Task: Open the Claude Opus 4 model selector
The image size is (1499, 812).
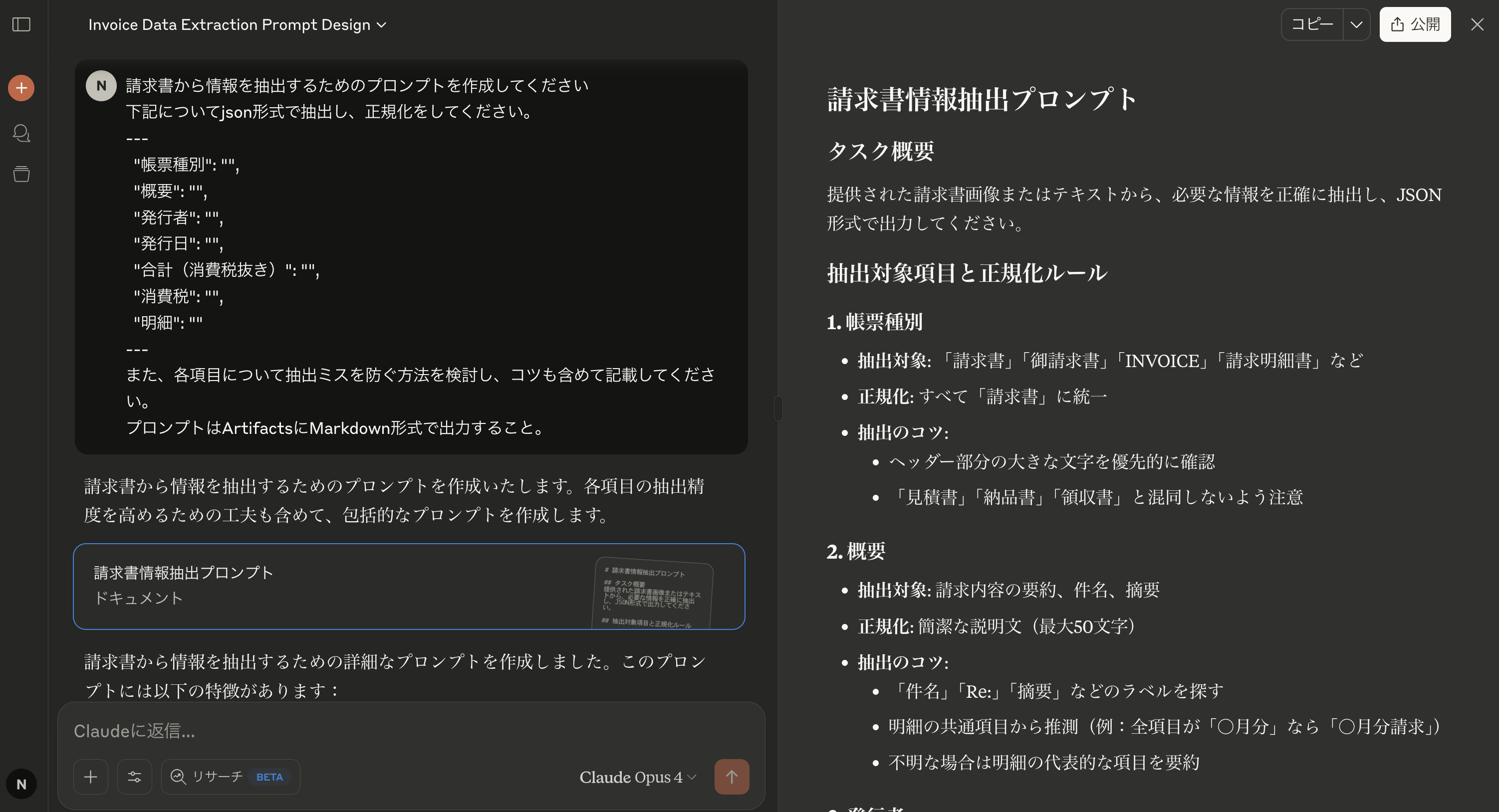Action: [x=638, y=777]
